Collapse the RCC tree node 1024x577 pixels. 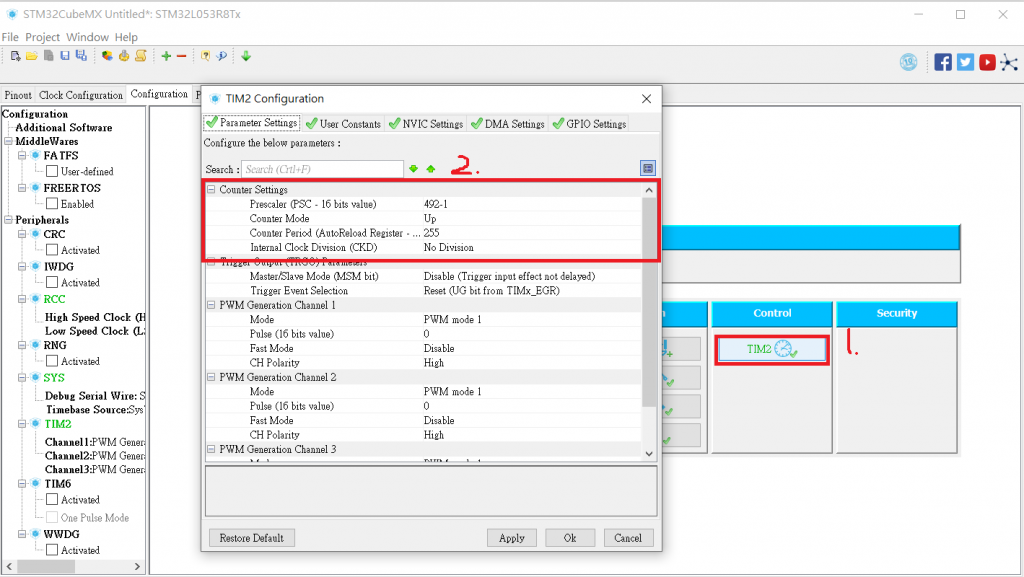click(22, 299)
